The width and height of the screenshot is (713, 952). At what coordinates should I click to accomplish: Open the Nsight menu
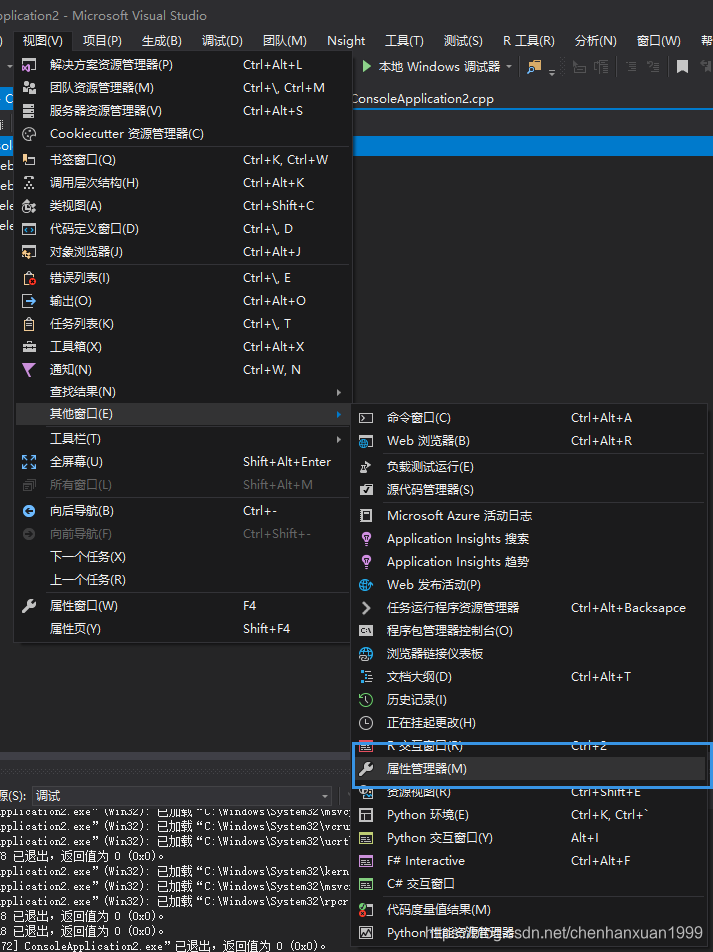click(346, 41)
